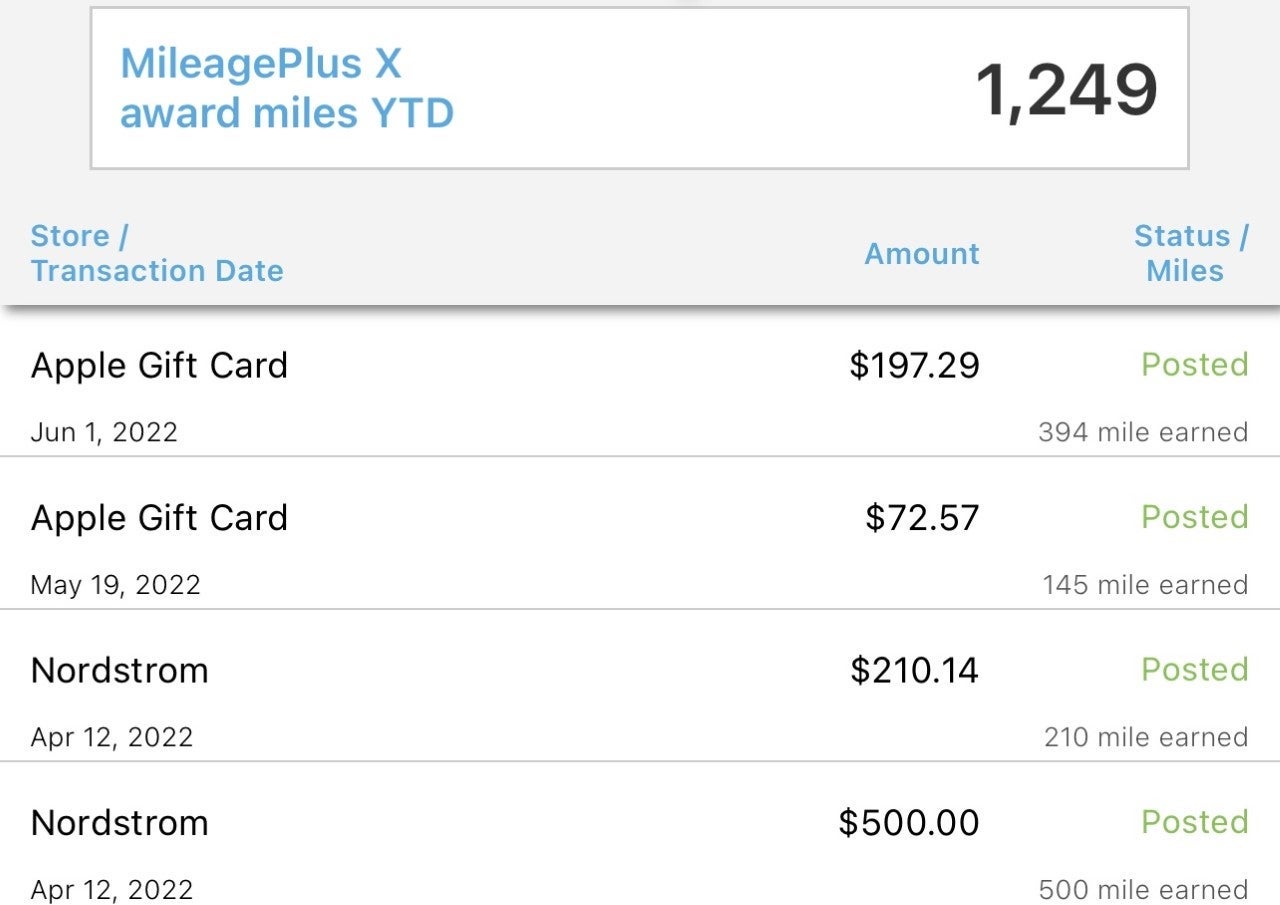Click the Posted status on the Jun 1 purchase
The height and width of the screenshot is (905, 1280).
click(1193, 365)
